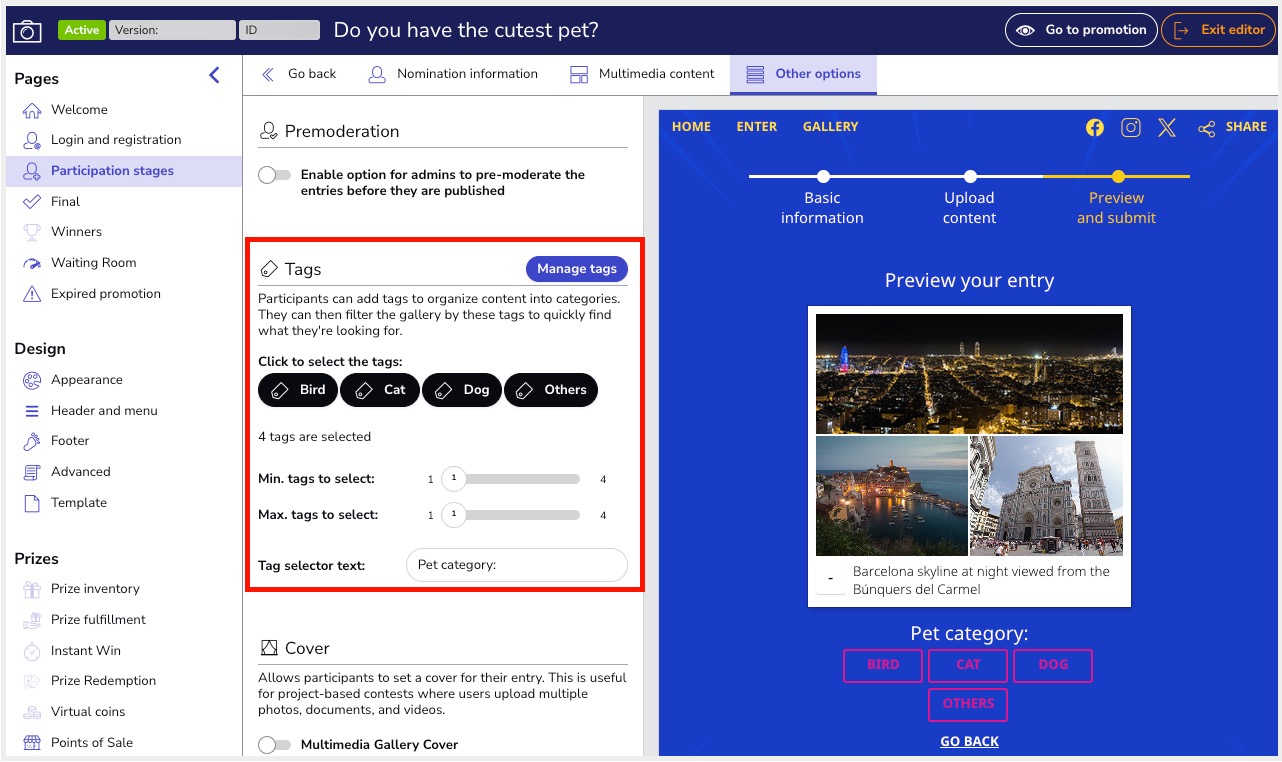The image size is (1282, 762).
Task: Click the Welcome page house icon
Action: [32, 110]
